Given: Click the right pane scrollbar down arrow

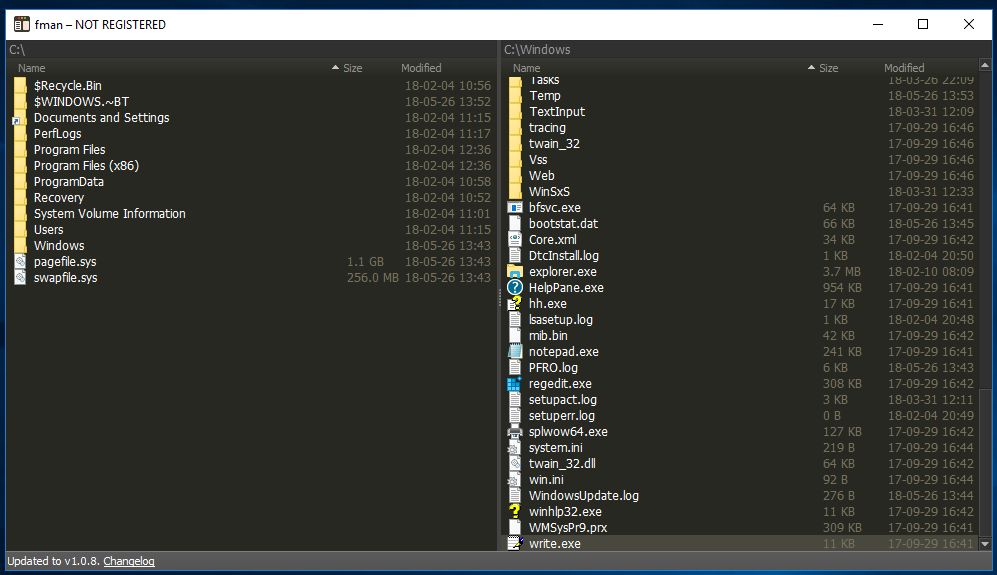Looking at the screenshot, I should point(985,544).
